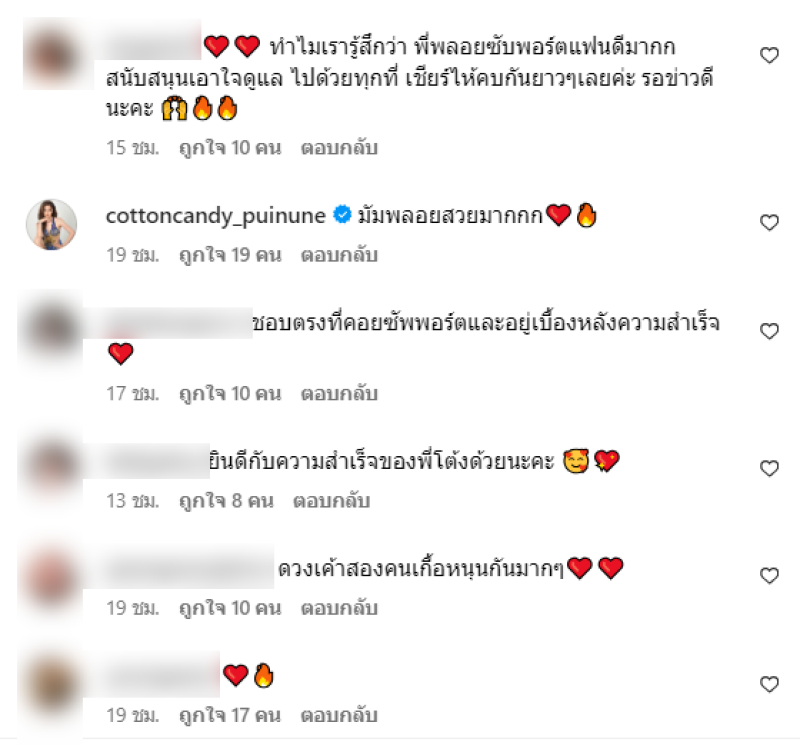Reply to the bottom heart and fire comment
Image resolution: width=800 pixels, height=752 pixels.
pyautogui.click(x=339, y=715)
